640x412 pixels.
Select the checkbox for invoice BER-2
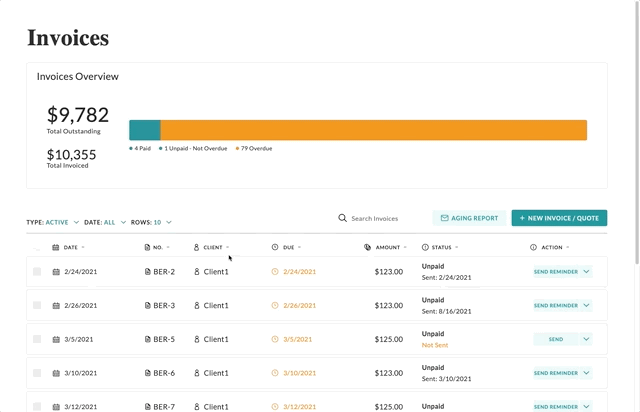(x=37, y=272)
